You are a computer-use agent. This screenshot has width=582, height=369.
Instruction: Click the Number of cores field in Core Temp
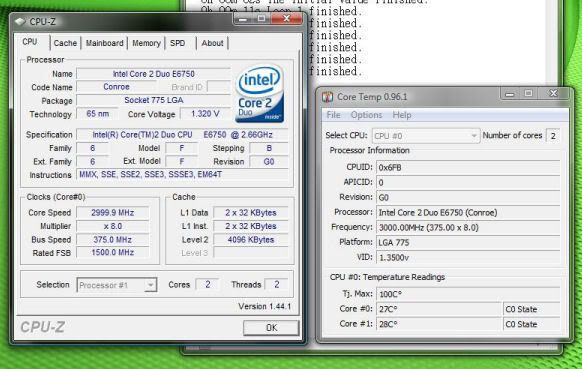[553, 136]
